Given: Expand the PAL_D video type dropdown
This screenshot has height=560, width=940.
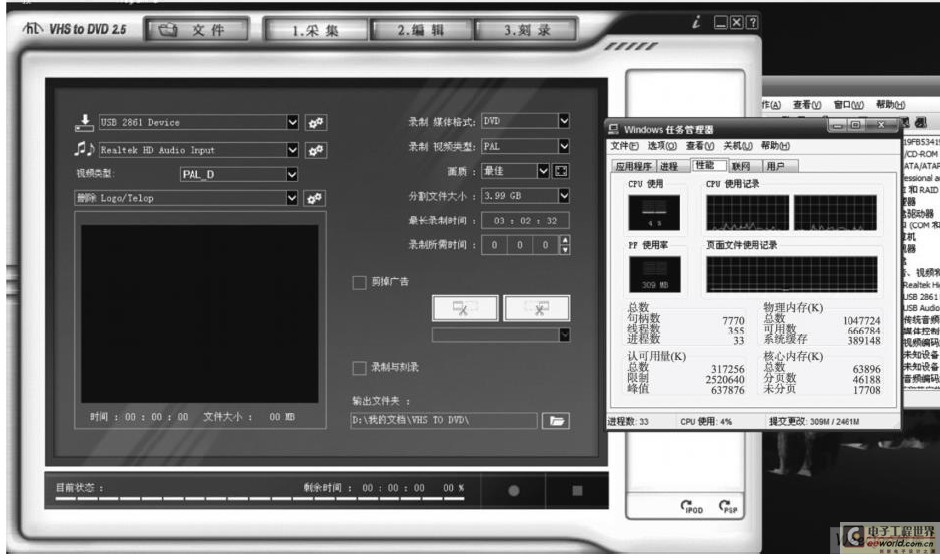Looking at the screenshot, I should point(292,174).
